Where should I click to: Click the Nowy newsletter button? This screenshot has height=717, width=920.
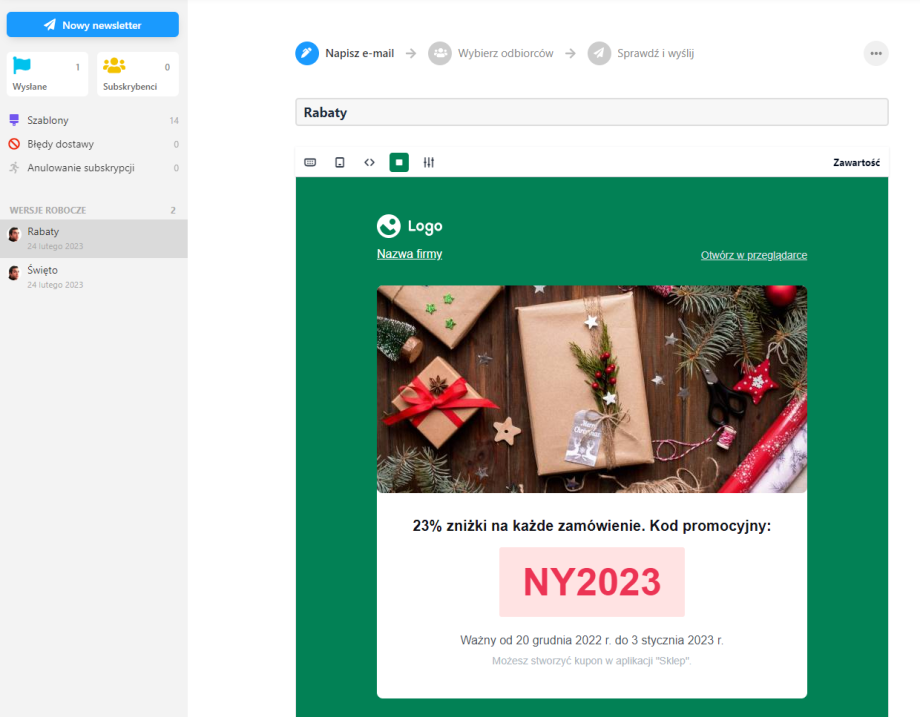(92, 25)
